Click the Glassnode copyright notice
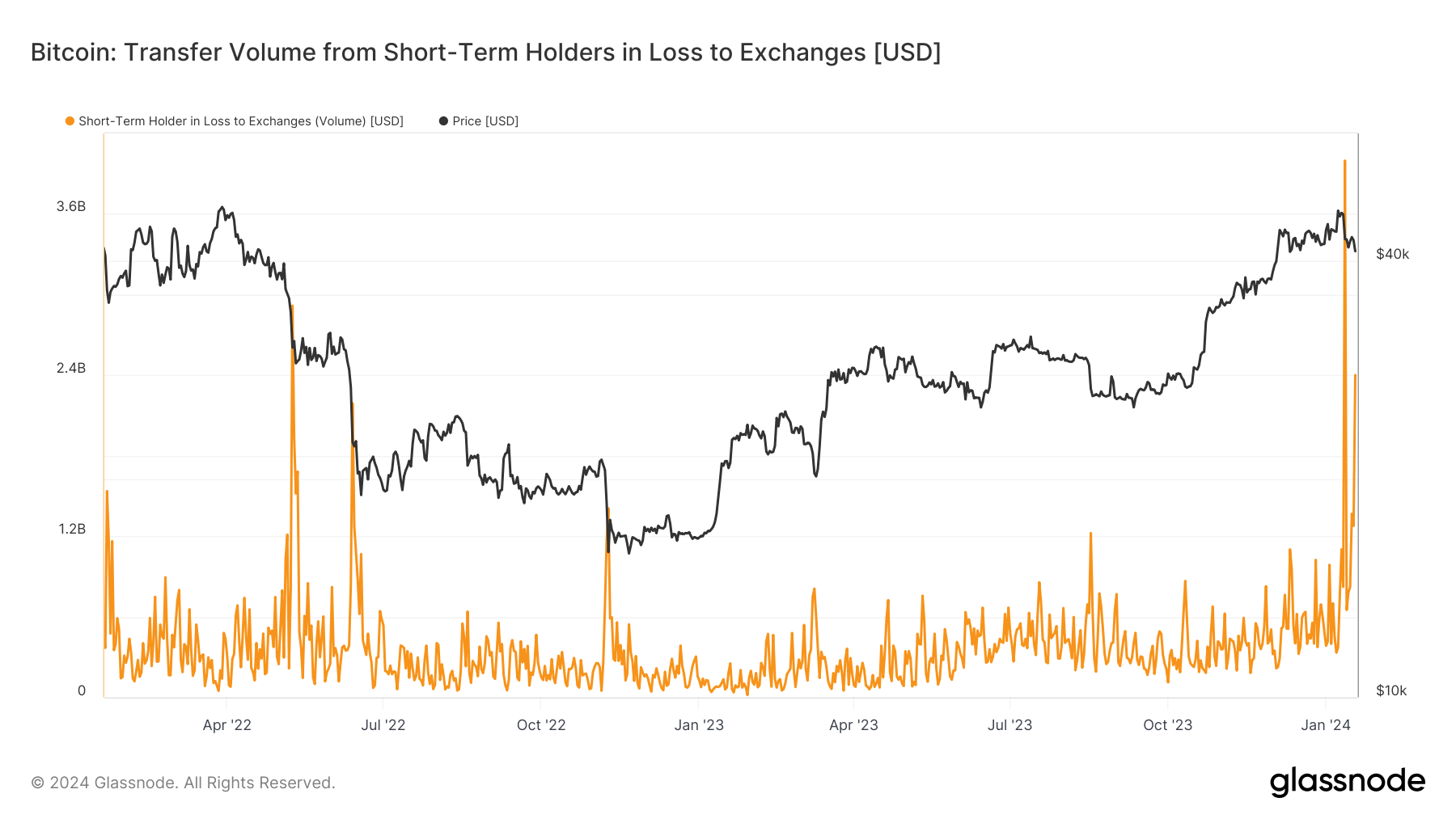This screenshot has height=819, width=1456. 183,783
